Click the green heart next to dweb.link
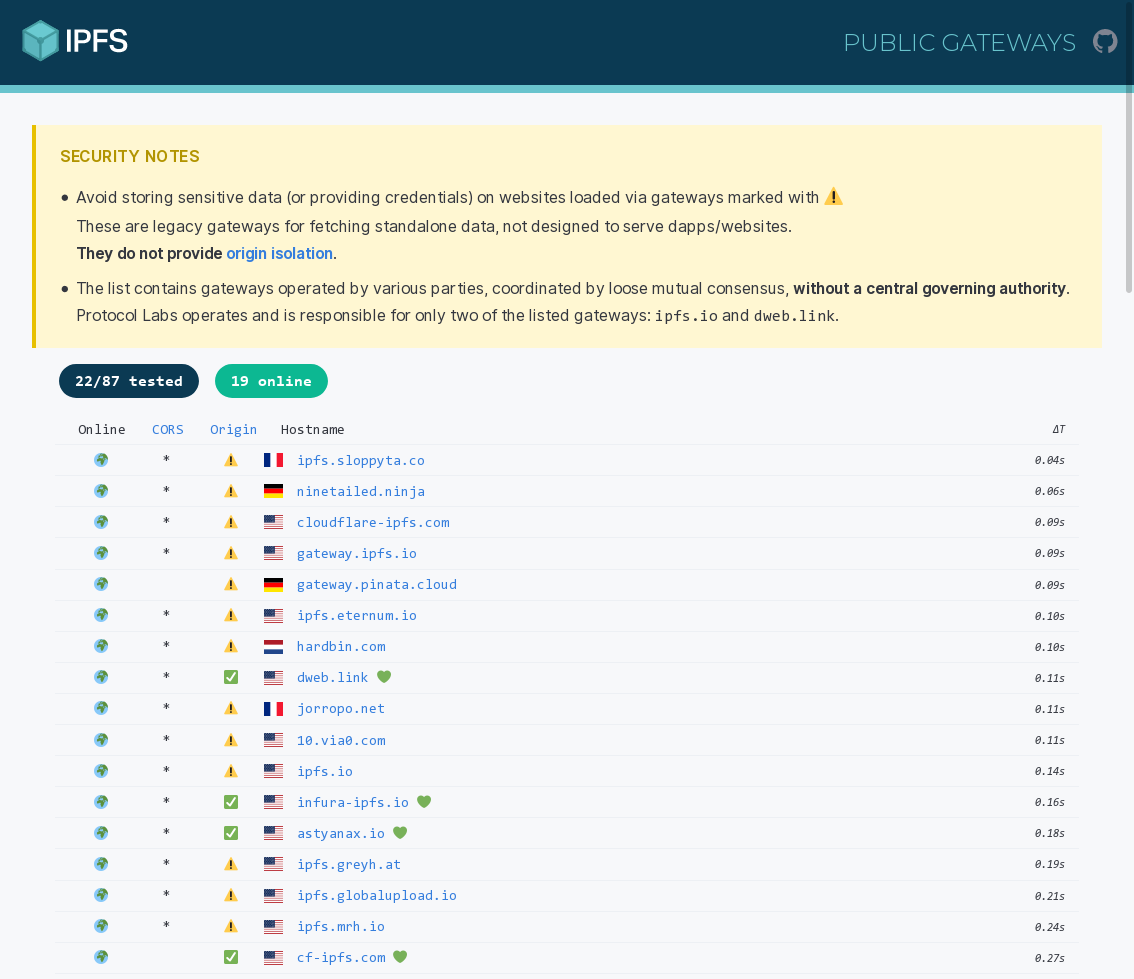The image size is (1134, 979). pyautogui.click(x=384, y=677)
